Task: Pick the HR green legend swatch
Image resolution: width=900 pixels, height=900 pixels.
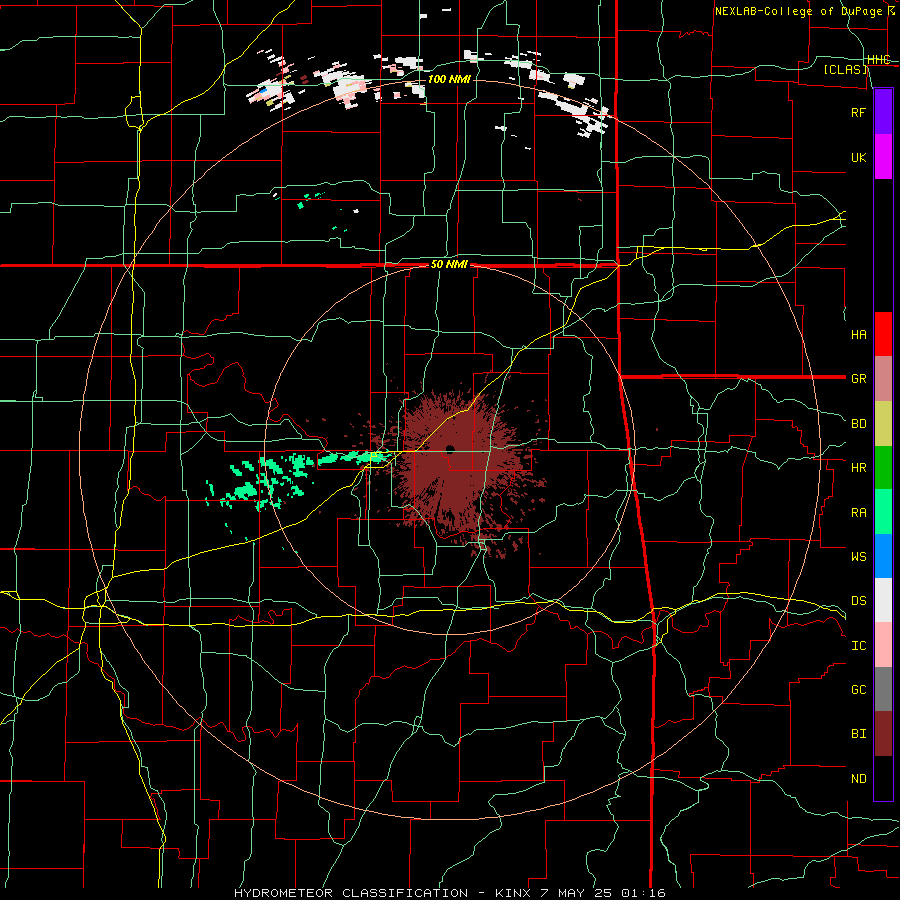Action: 883,468
